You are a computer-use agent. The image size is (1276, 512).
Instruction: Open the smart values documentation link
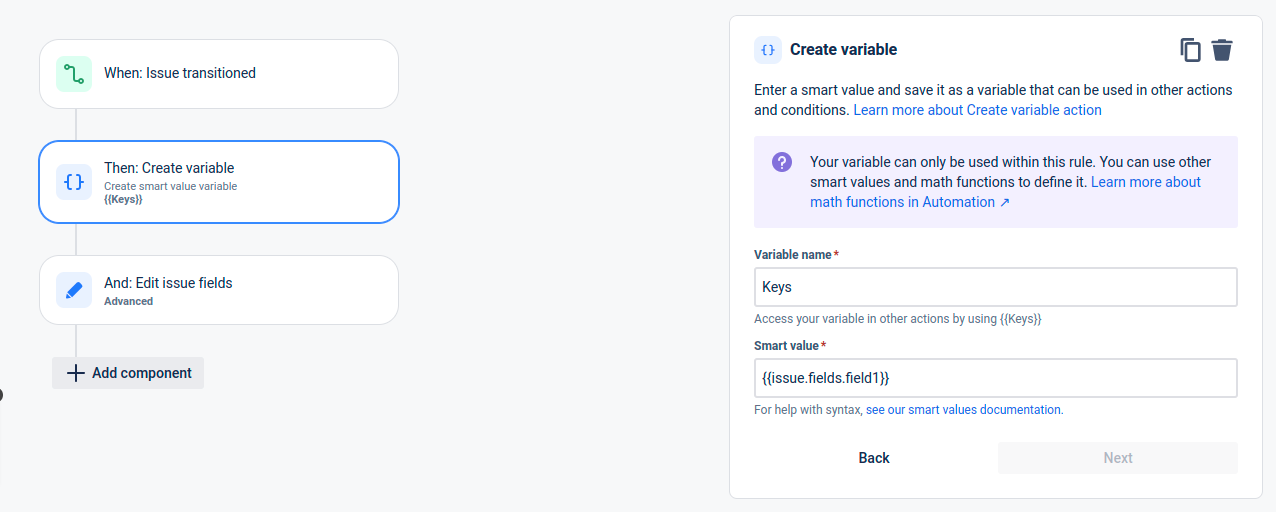pos(963,409)
